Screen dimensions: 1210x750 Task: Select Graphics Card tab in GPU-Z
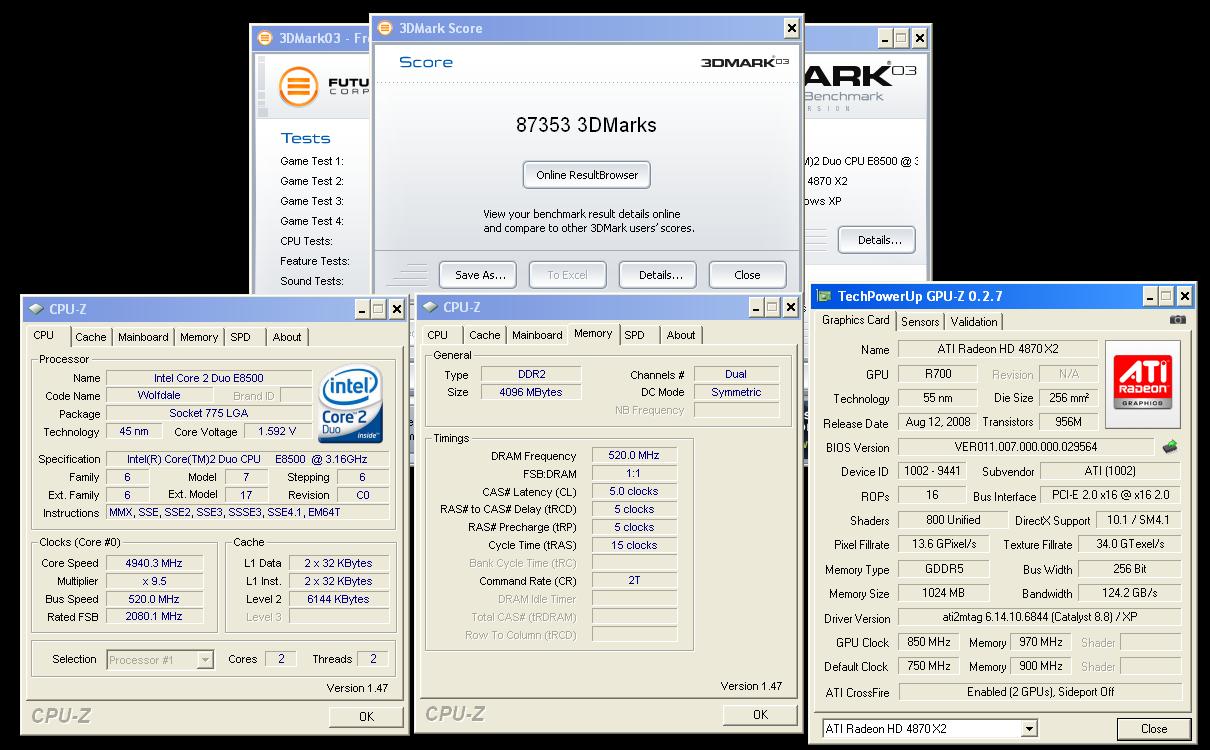coord(856,320)
